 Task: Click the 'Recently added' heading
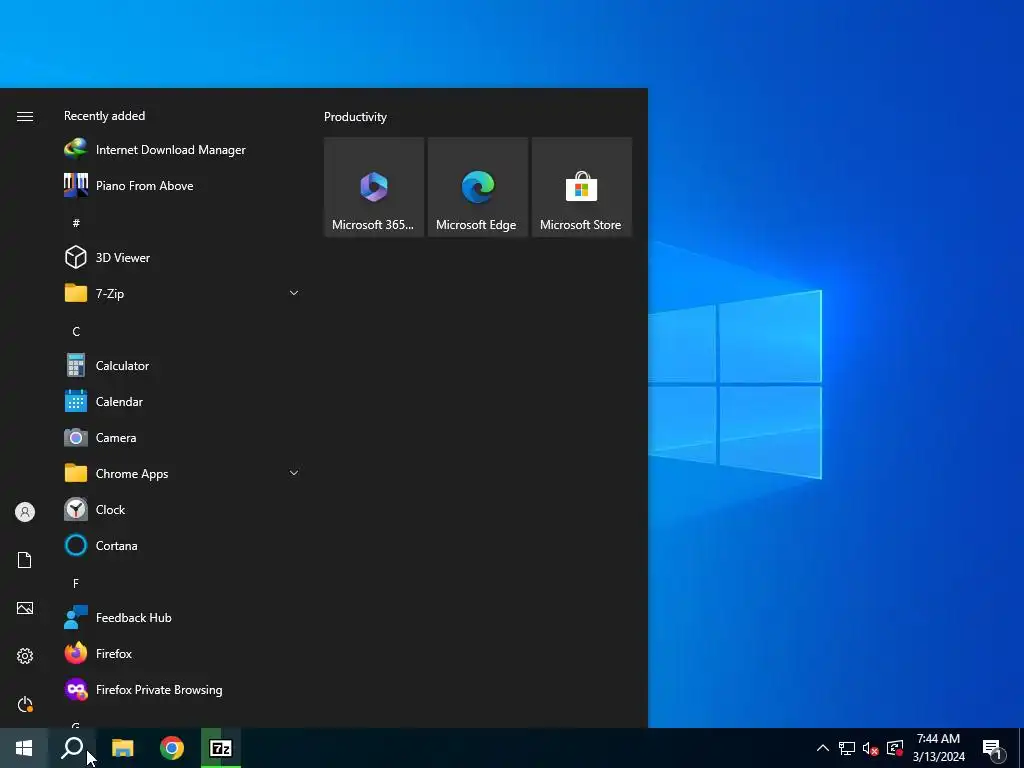(104, 116)
